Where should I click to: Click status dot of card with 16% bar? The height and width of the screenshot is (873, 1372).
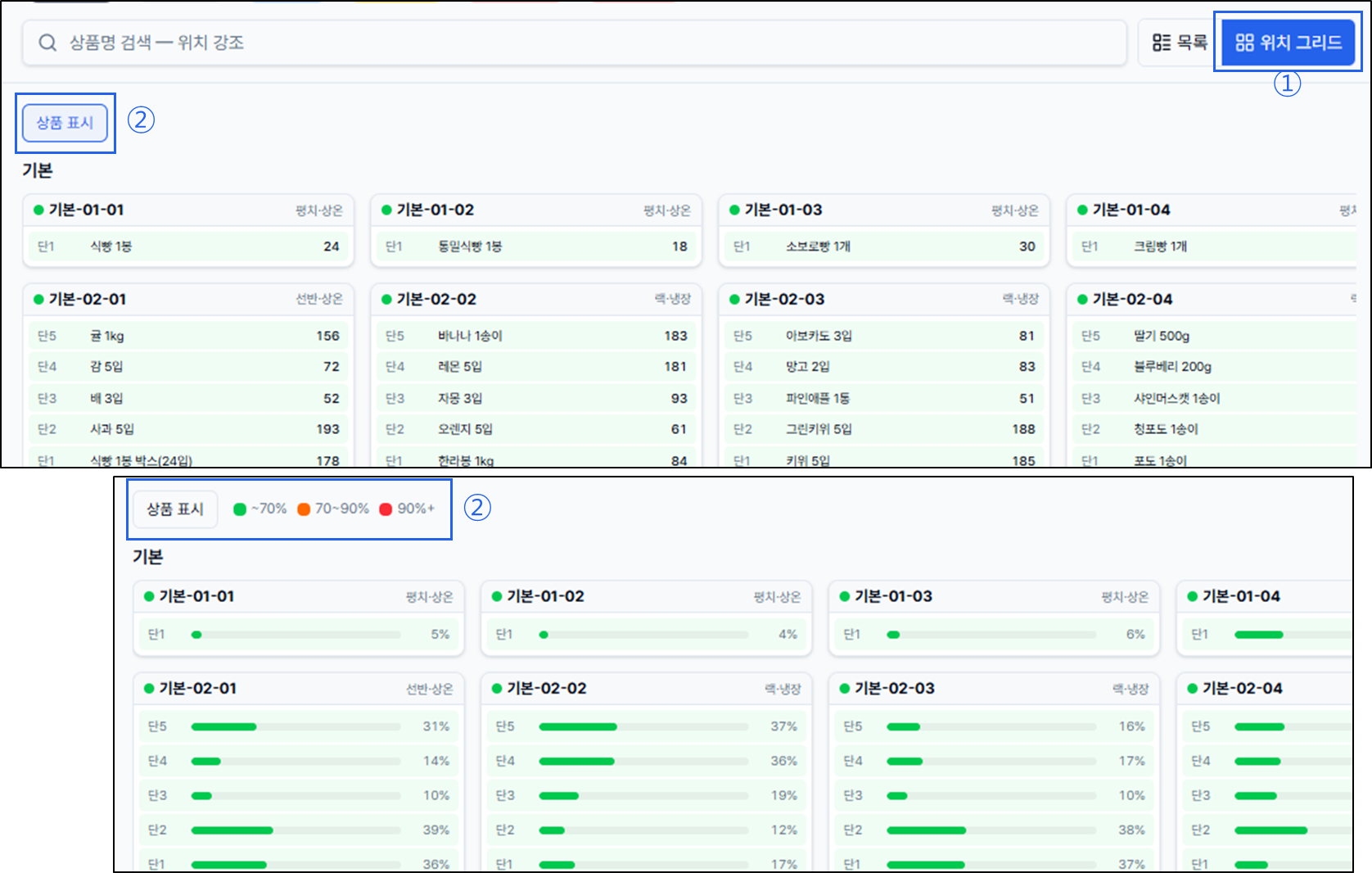[x=845, y=689]
